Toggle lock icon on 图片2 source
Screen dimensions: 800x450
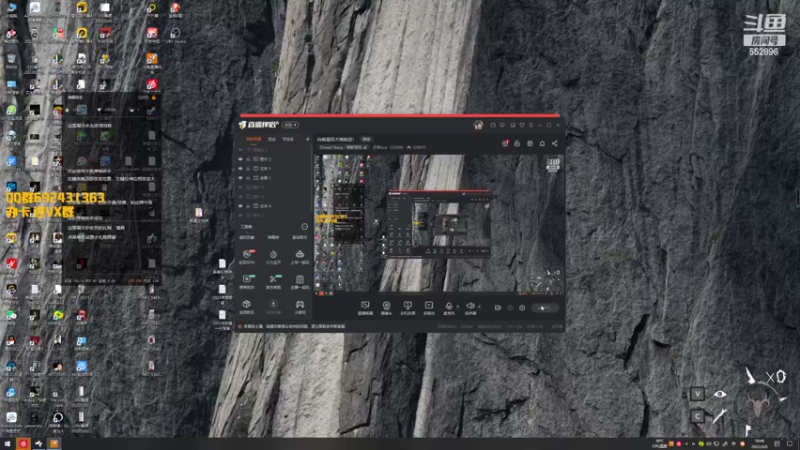coord(248,159)
